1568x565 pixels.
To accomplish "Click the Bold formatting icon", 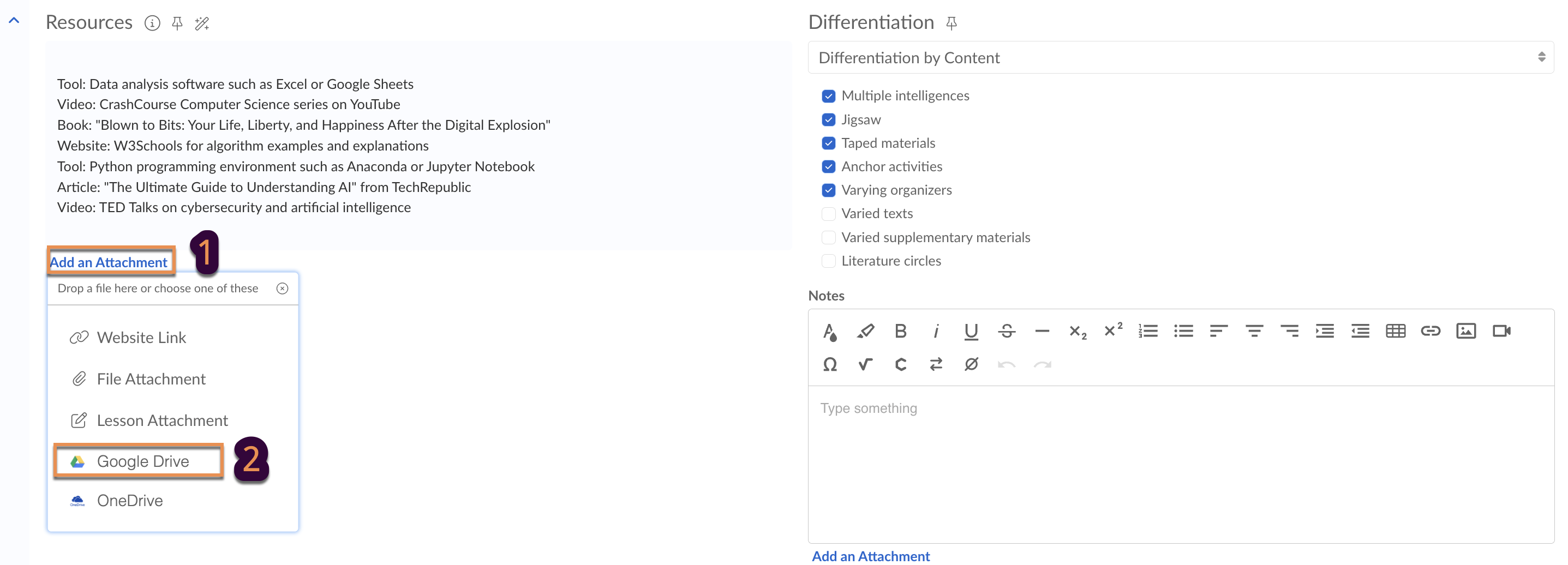I will [900, 331].
